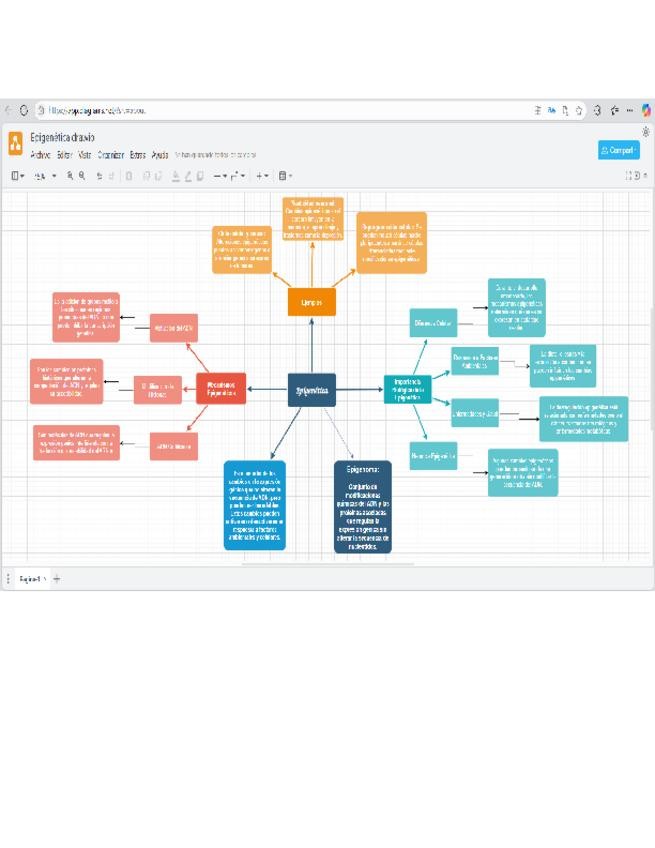
Task: Select the central Epigenética node
Action: pyautogui.click(x=312, y=390)
